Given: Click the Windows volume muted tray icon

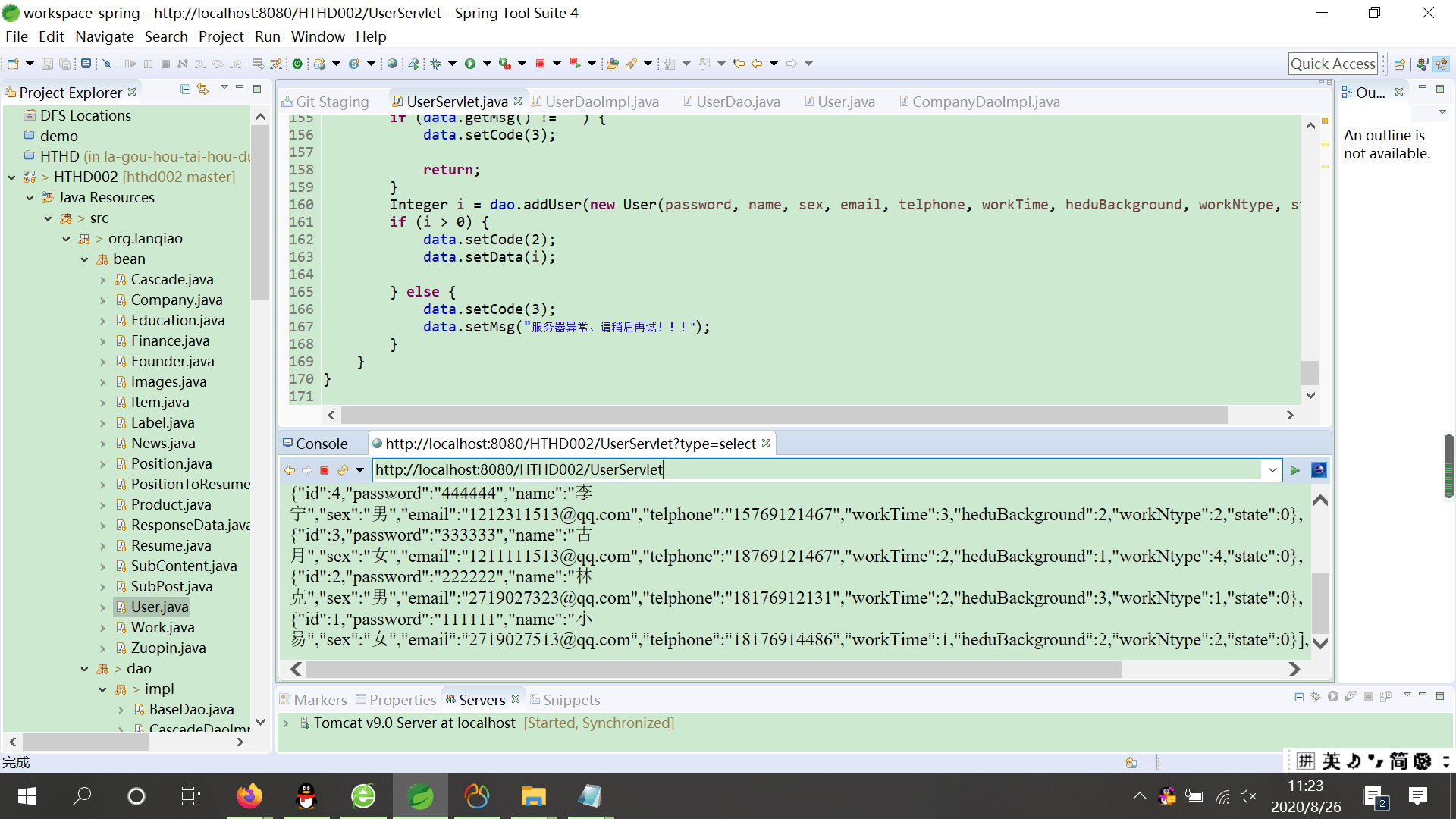Looking at the screenshot, I should pos(1247,796).
